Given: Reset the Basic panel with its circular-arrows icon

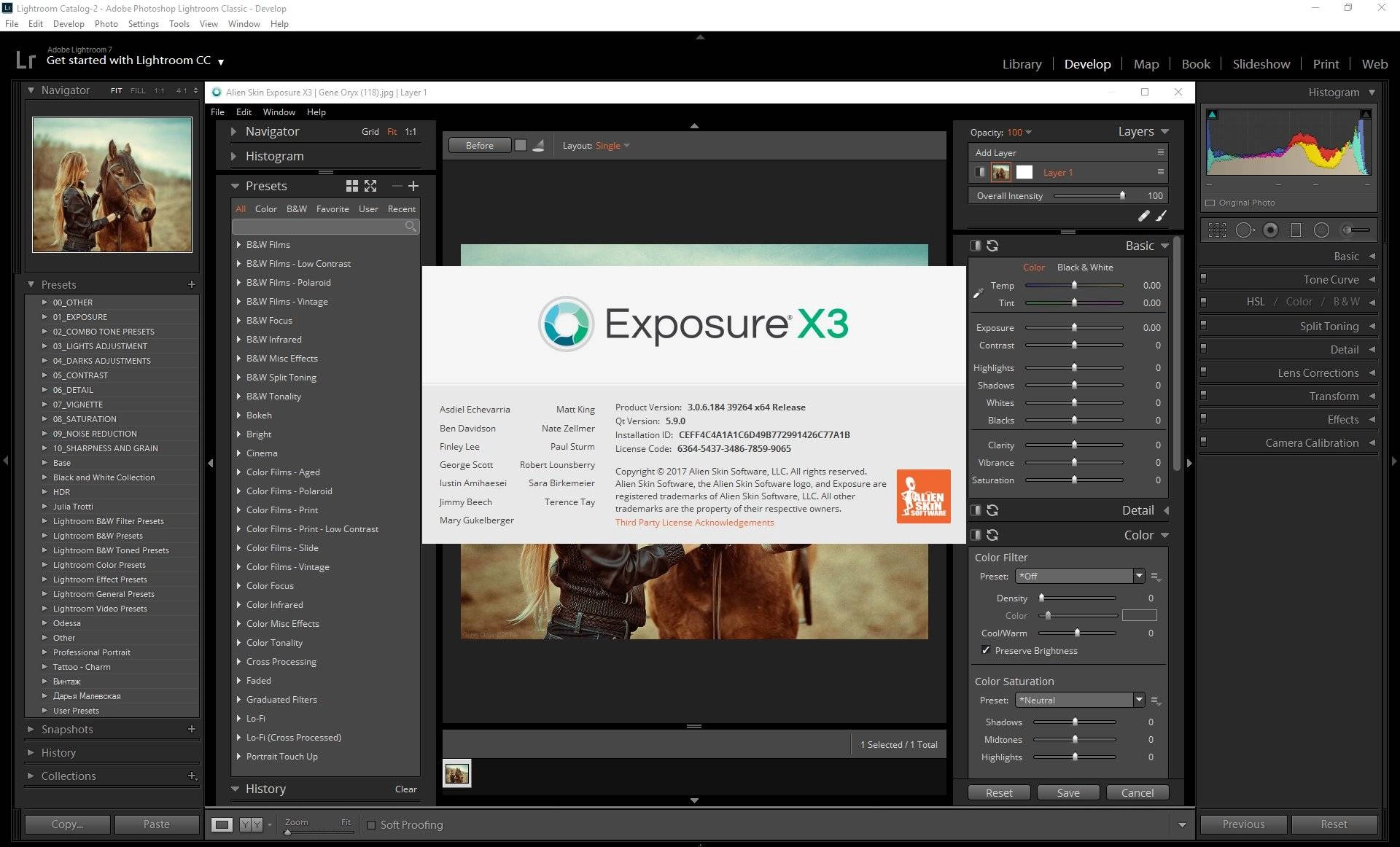Looking at the screenshot, I should pos(992,246).
